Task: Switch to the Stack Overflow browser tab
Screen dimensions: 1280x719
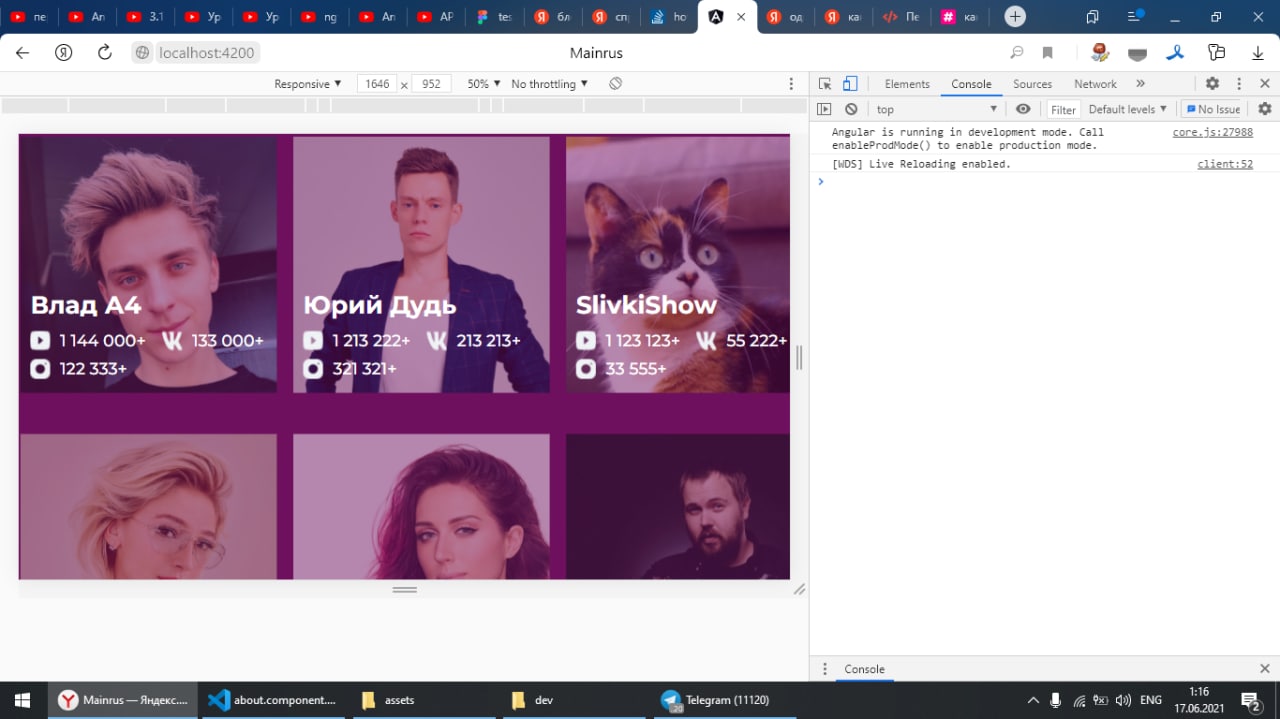Action: [x=669, y=17]
